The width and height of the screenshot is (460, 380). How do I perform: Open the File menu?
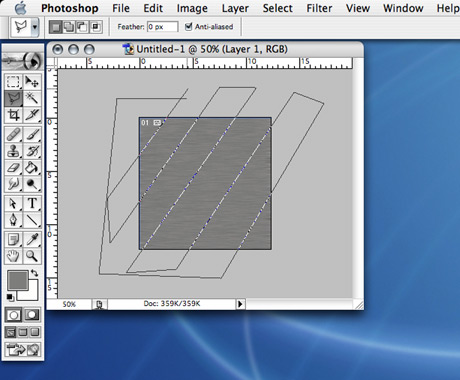[x=121, y=8]
